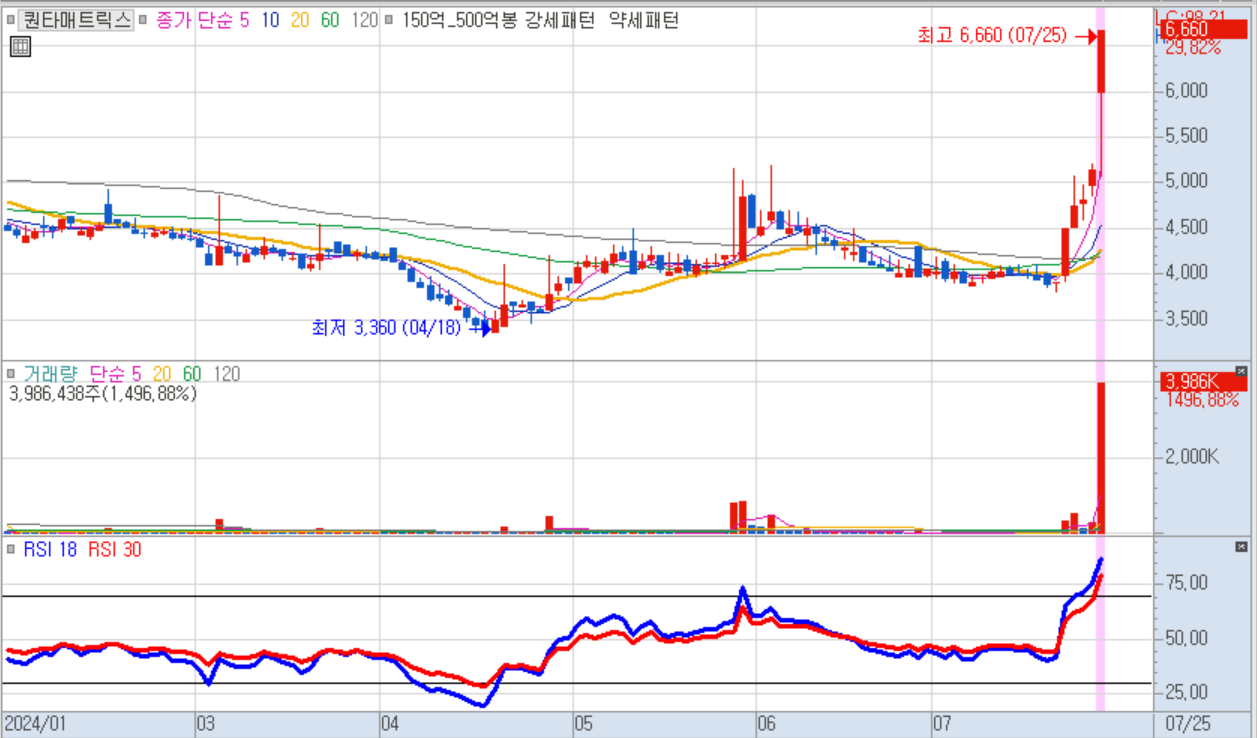Click the 07 month axis label
This screenshot has height=738, width=1257.
coord(942,722)
